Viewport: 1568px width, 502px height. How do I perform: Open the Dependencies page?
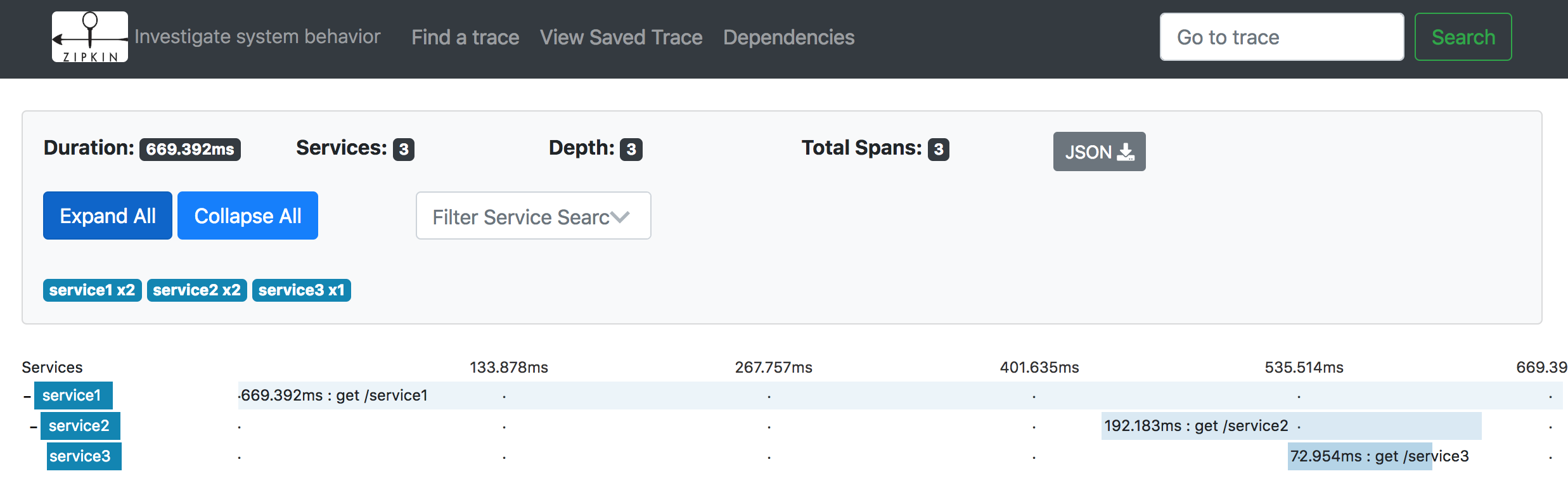pos(789,37)
